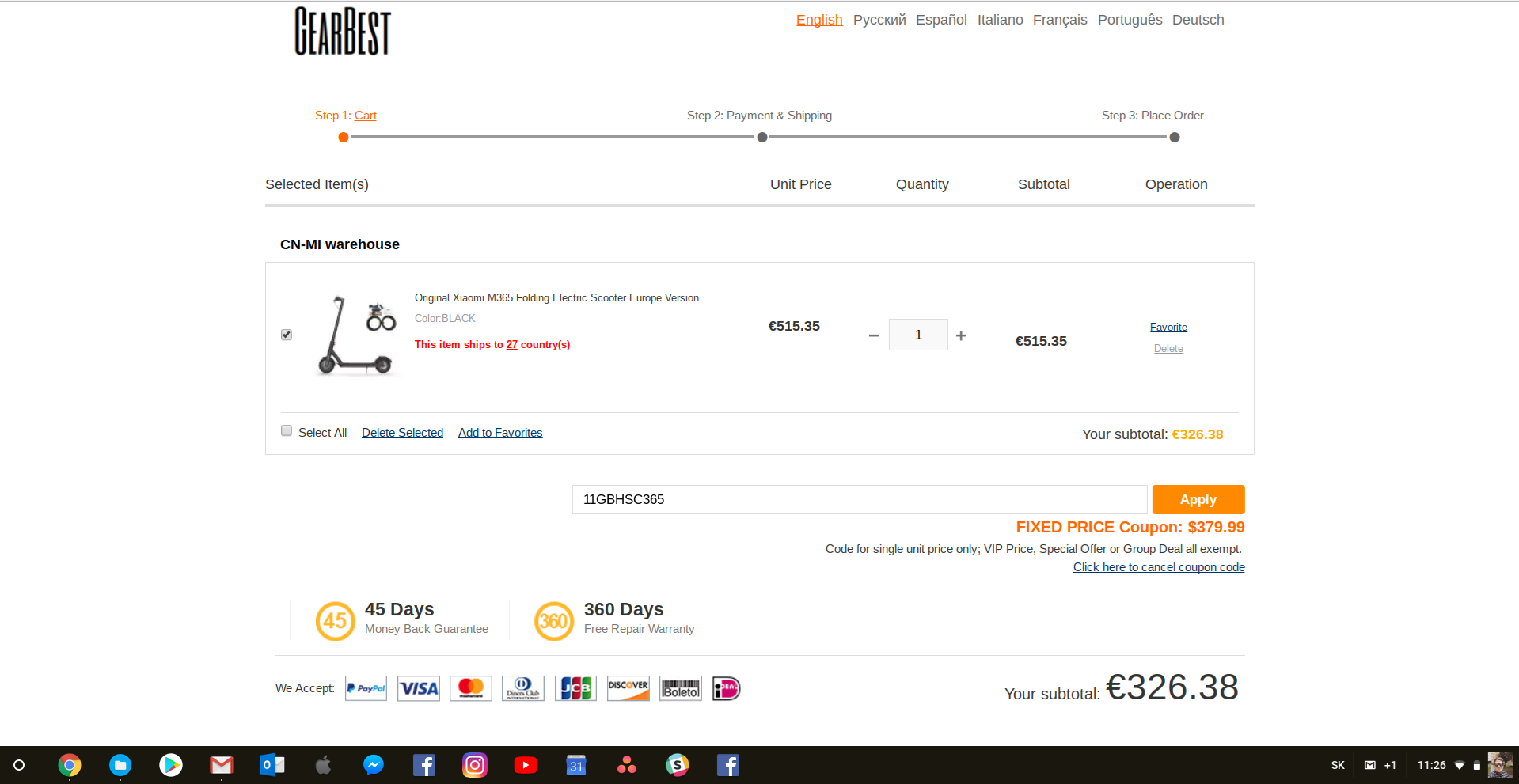This screenshot has width=1519, height=784.
Task: Open Google Calendar from the shelf
Action: tap(576, 765)
